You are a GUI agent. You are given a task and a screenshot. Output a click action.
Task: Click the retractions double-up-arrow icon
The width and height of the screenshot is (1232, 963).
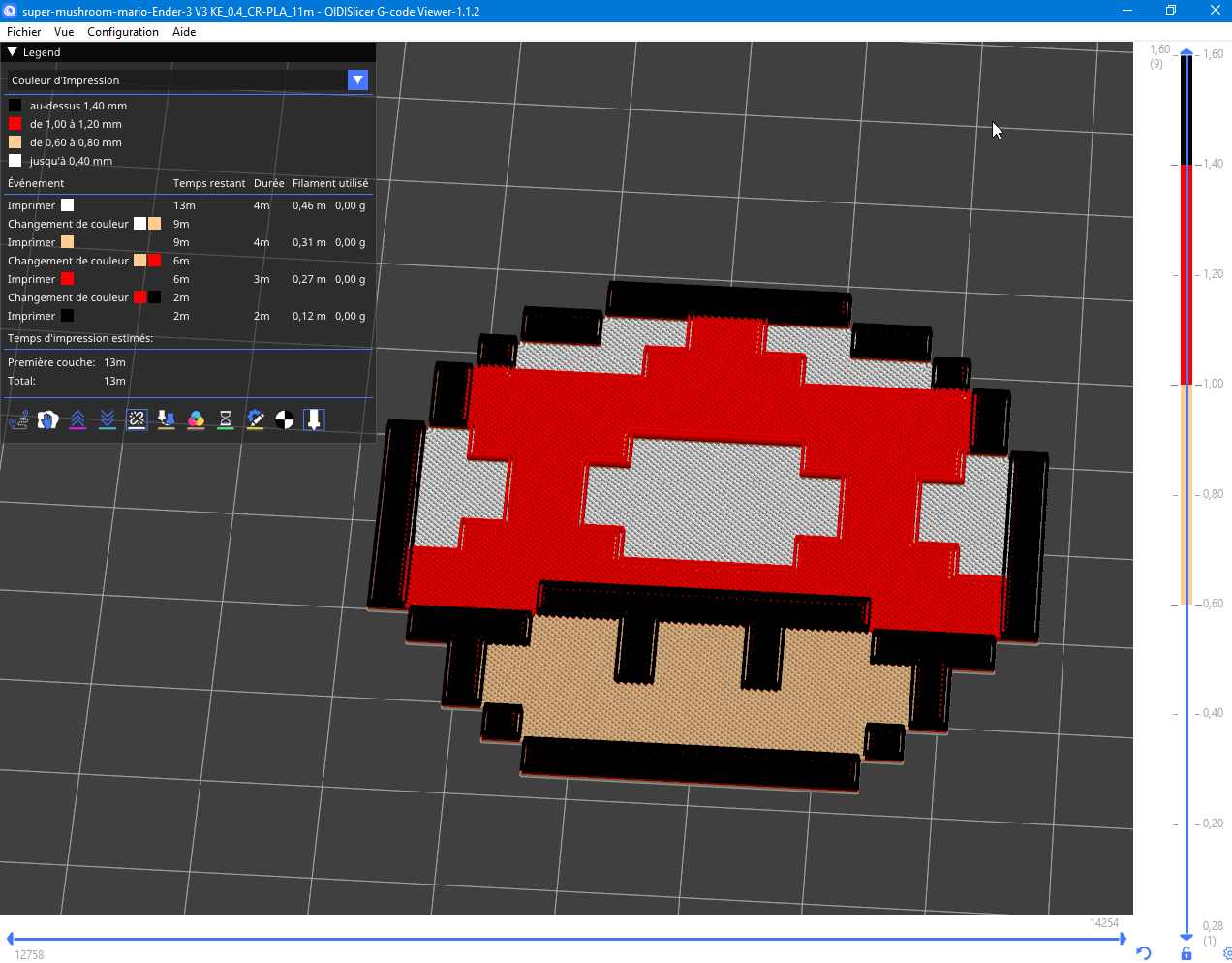coord(77,419)
